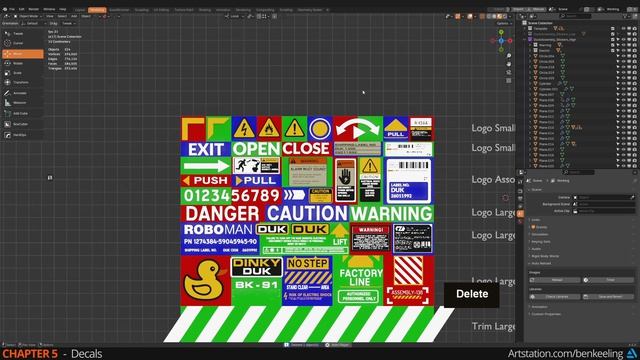Click the Active Clip field
The width and height of the screenshot is (640, 360).
click(604, 211)
